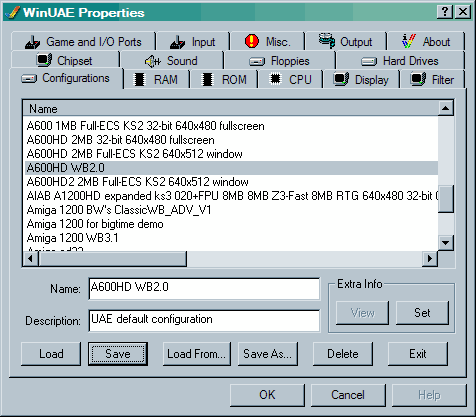Open the ROM tab
476x417 pixels.
(224, 79)
